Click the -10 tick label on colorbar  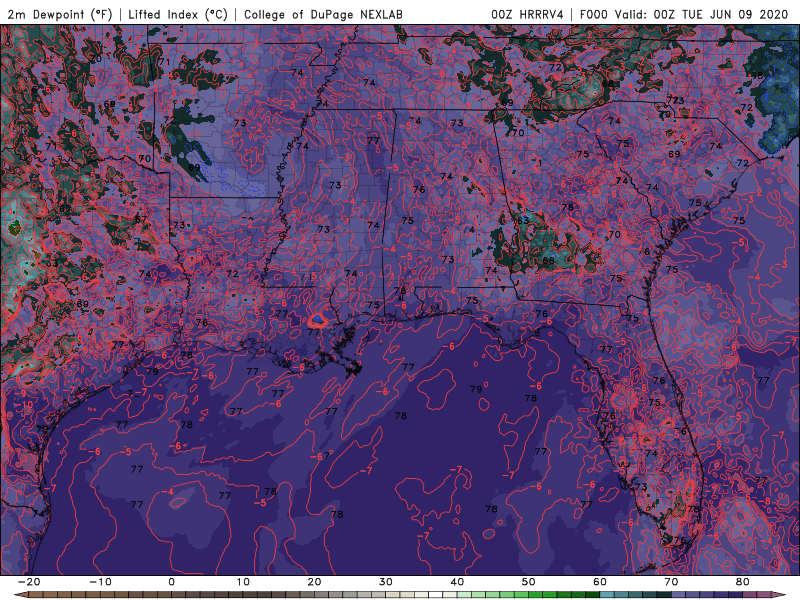coord(100,582)
